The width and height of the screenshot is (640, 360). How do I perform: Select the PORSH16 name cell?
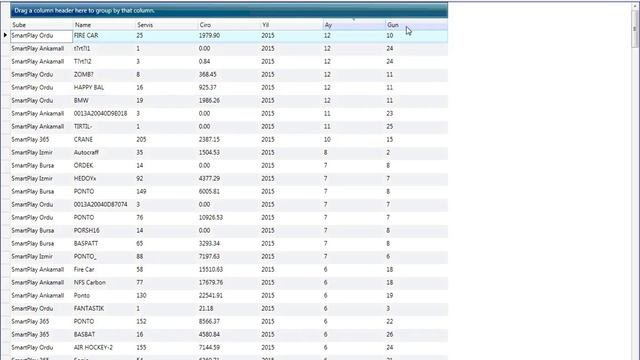[104, 231]
